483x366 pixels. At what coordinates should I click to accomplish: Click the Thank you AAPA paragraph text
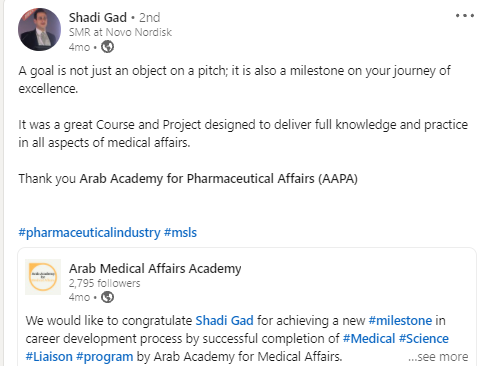click(188, 178)
